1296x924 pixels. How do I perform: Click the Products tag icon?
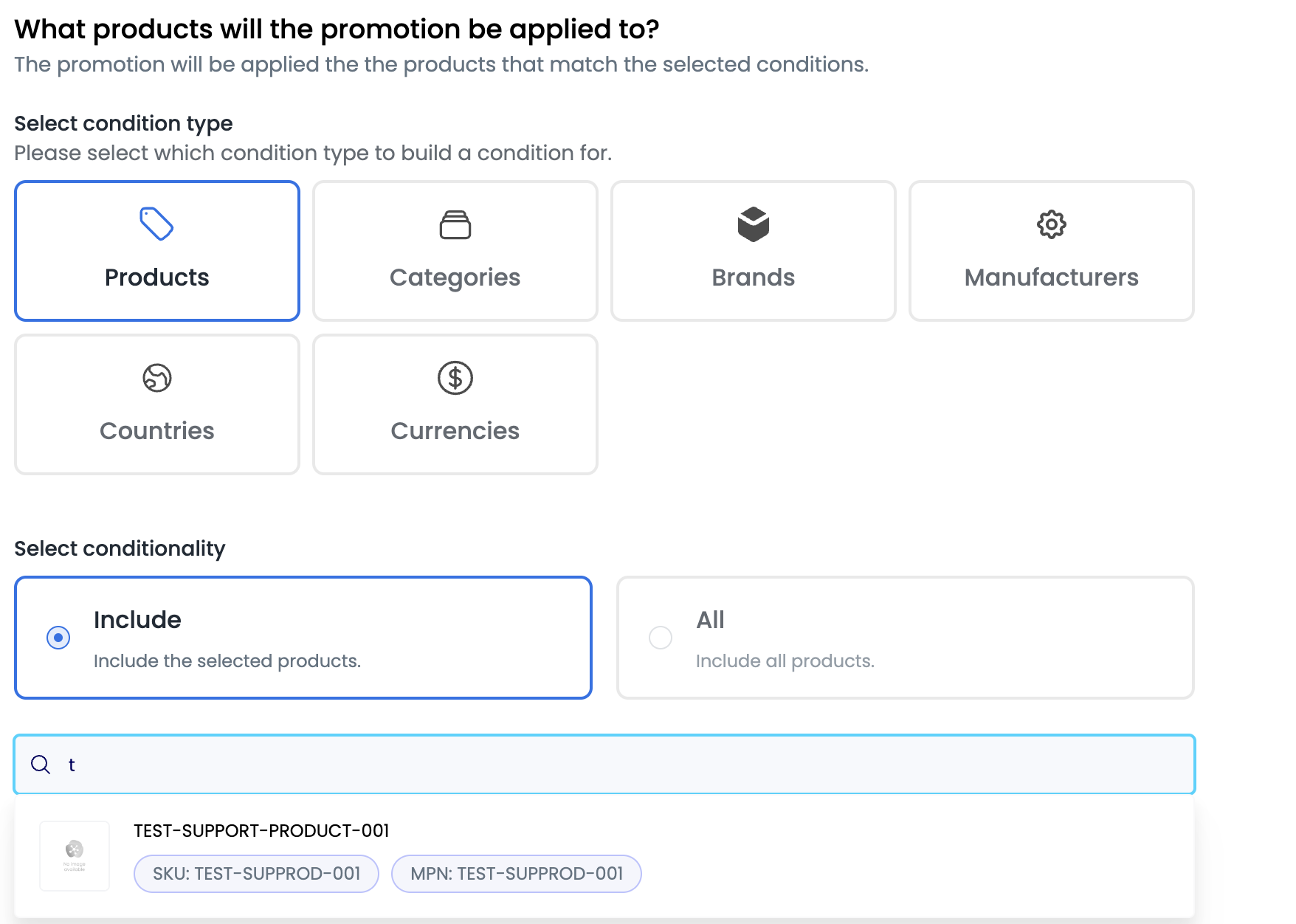point(156,224)
